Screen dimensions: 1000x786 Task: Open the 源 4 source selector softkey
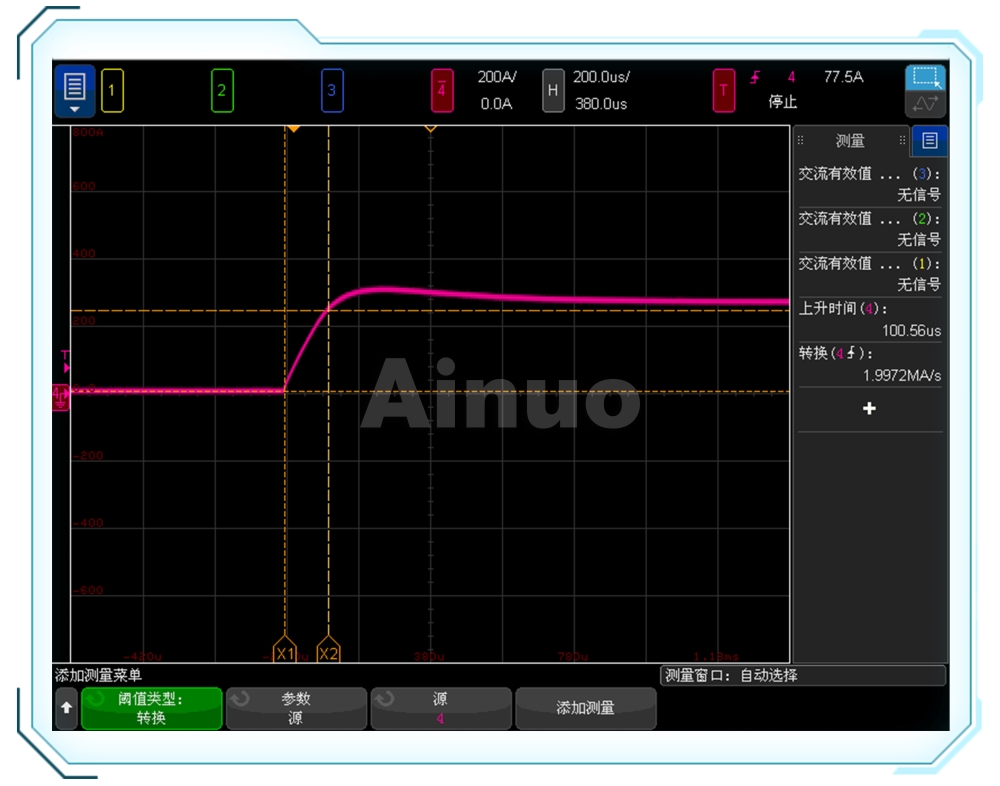click(x=440, y=708)
